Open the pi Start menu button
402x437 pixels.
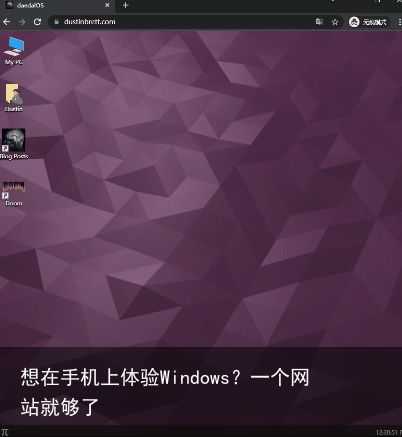(5, 432)
